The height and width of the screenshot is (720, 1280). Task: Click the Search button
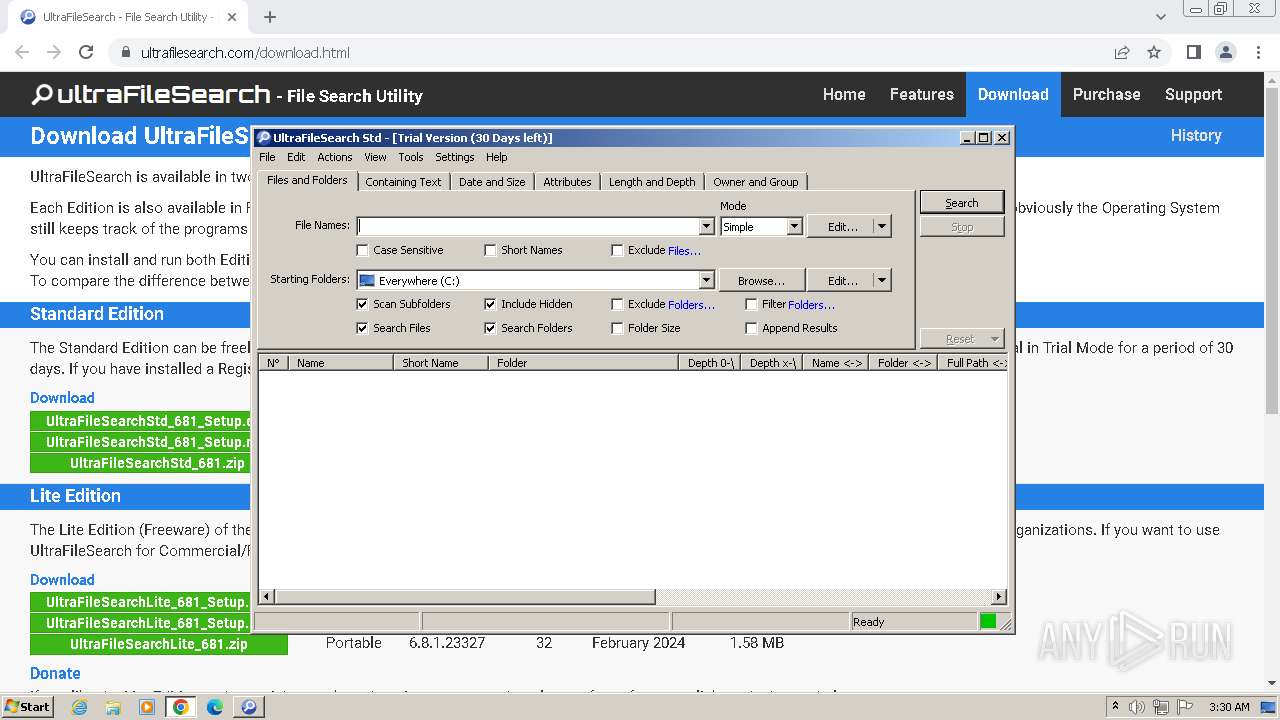click(962, 203)
